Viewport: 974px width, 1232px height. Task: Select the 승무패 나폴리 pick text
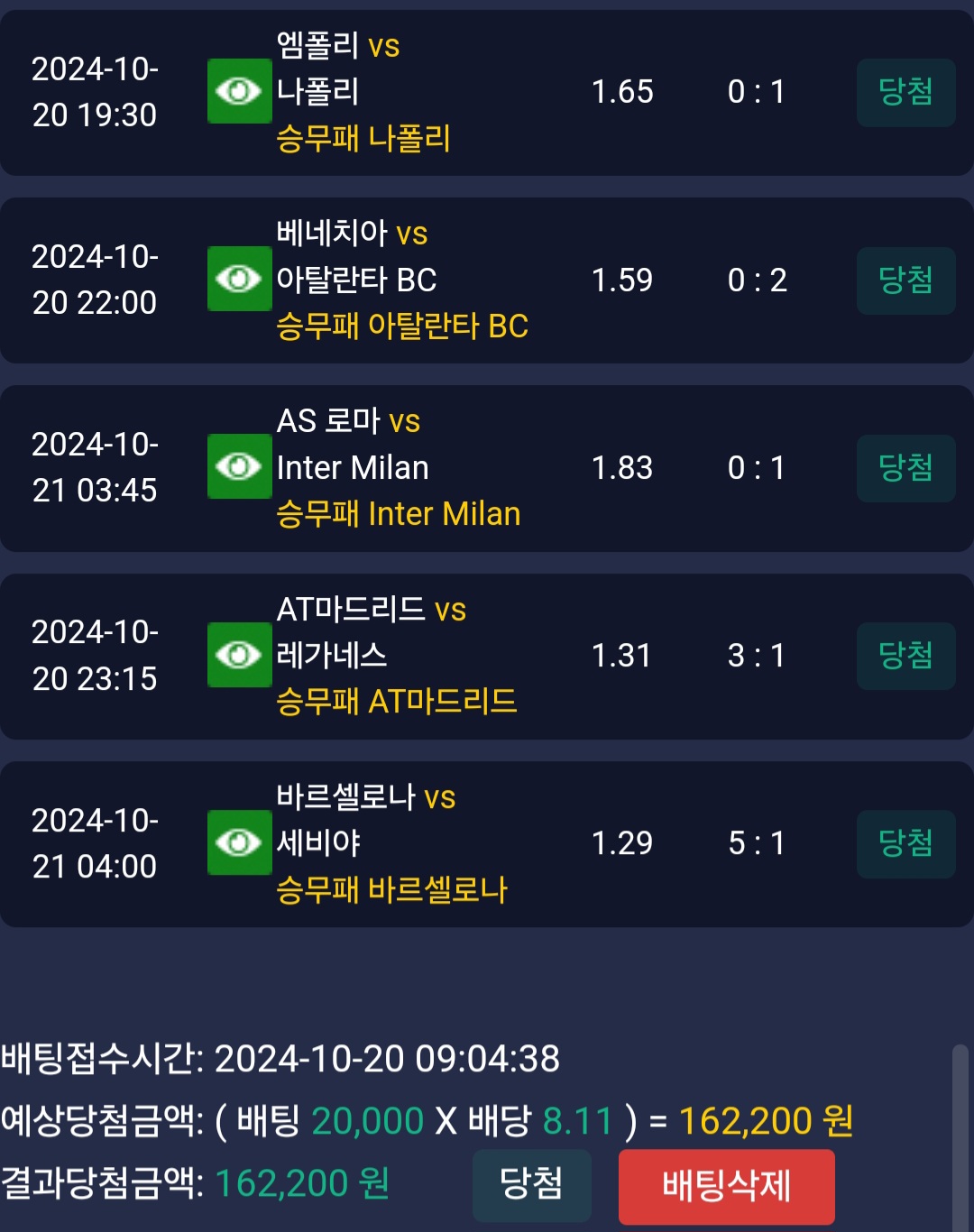point(363,139)
